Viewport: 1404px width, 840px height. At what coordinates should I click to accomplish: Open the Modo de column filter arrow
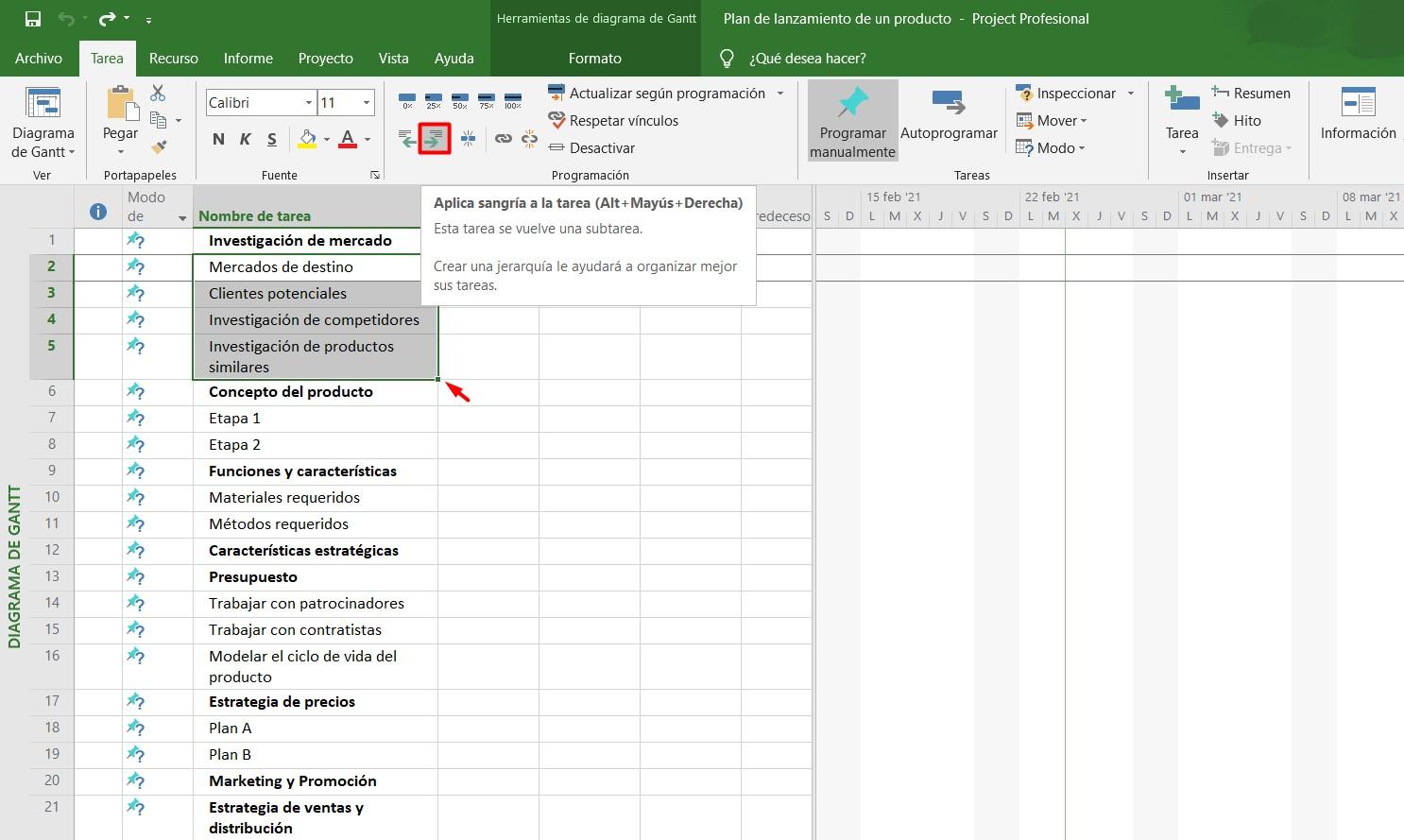[x=182, y=218]
